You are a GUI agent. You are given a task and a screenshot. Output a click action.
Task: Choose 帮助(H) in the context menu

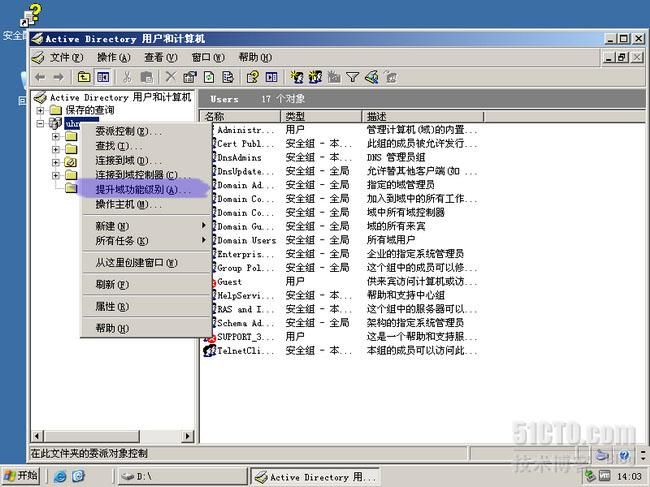tap(145, 328)
